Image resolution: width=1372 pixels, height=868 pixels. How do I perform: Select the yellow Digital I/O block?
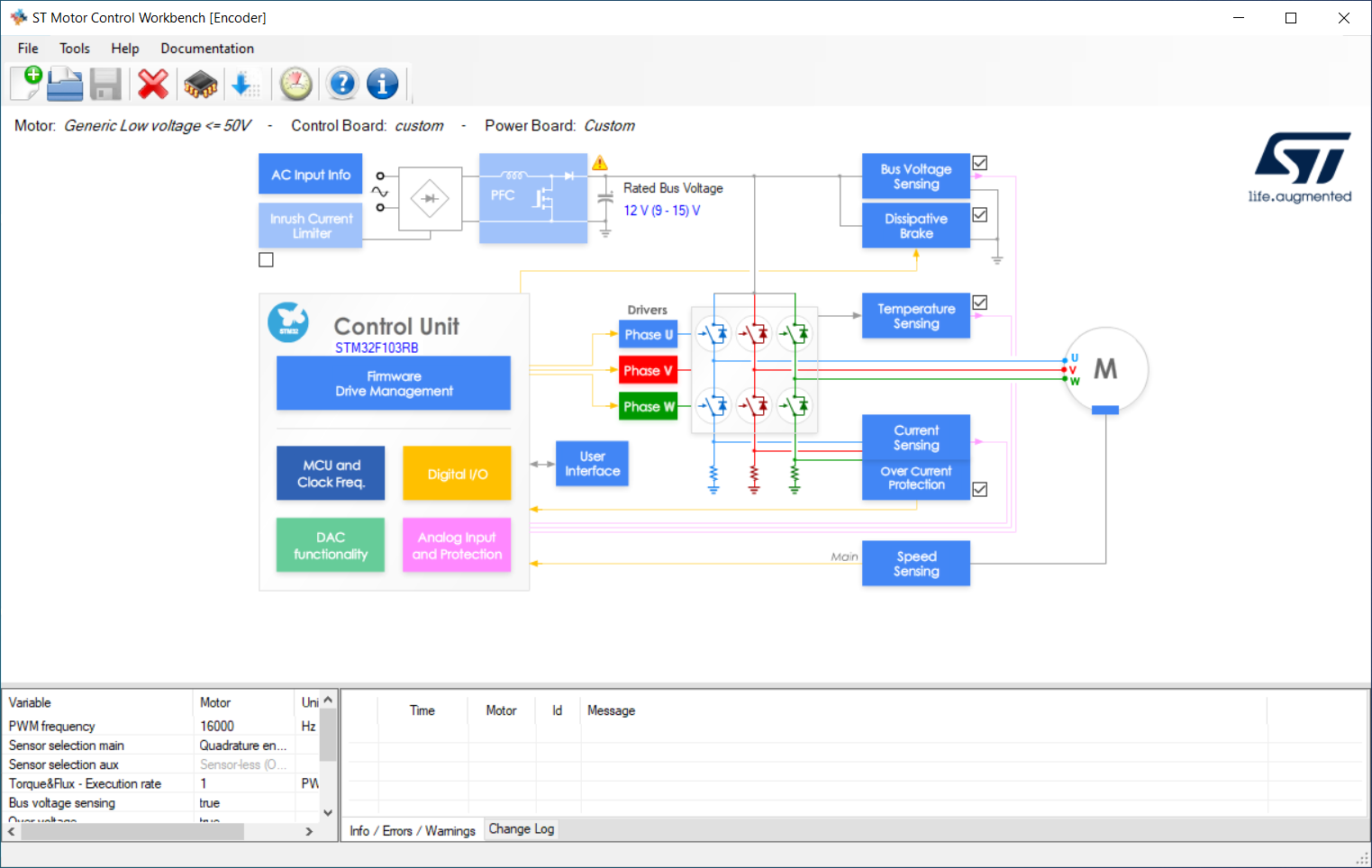pyautogui.click(x=457, y=474)
